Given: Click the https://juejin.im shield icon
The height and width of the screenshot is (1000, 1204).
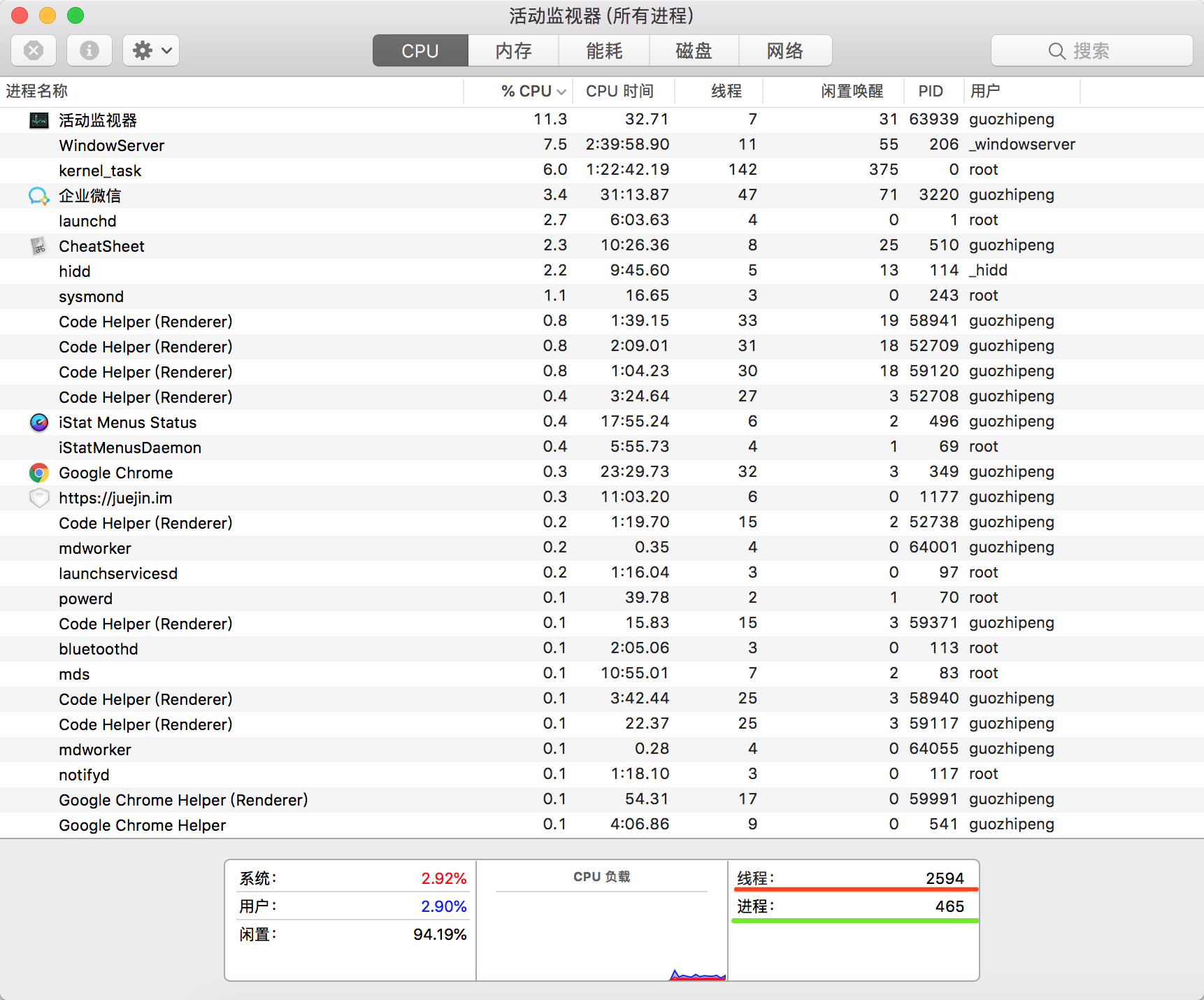Looking at the screenshot, I should (x=39, y=498).
